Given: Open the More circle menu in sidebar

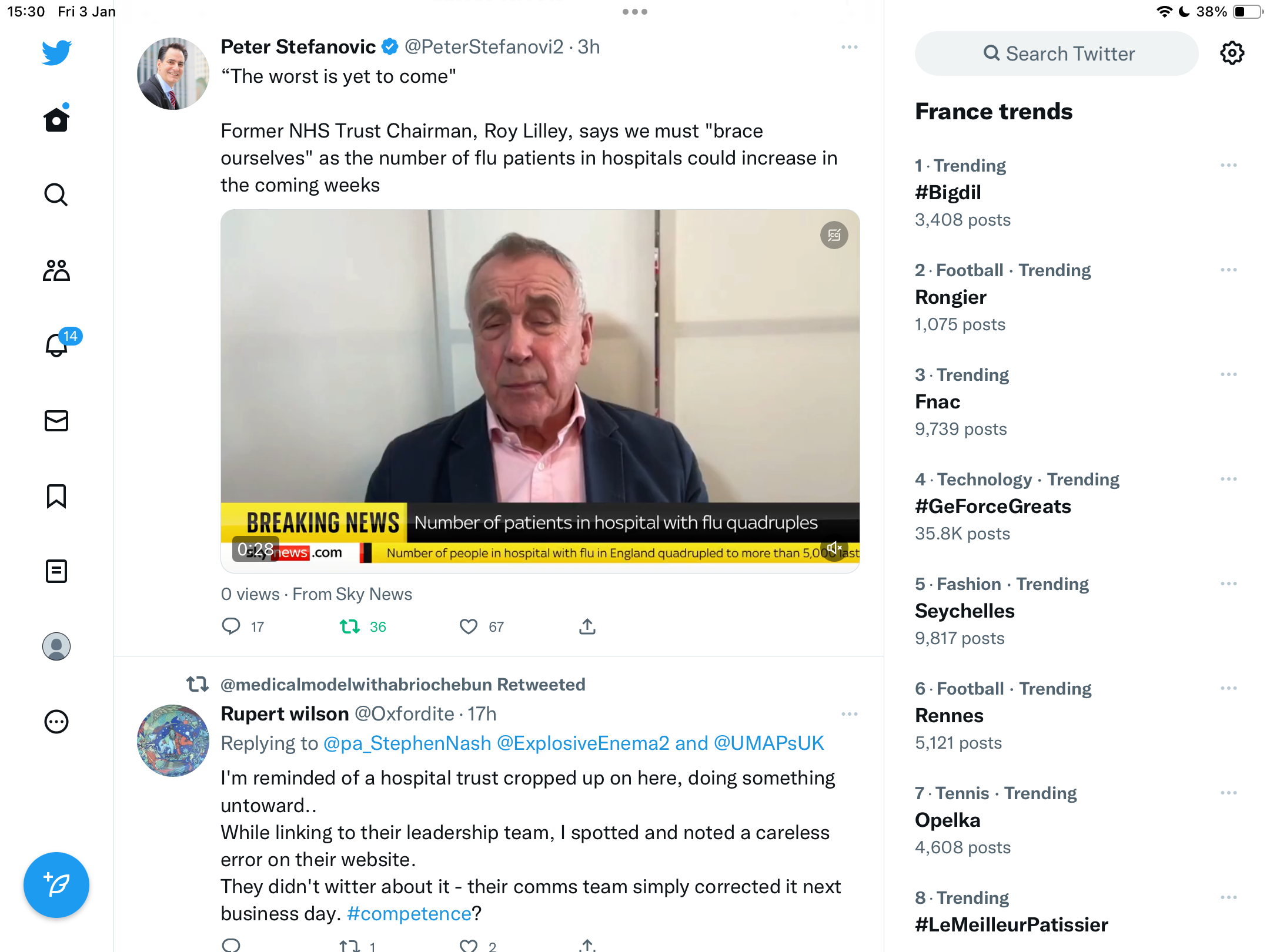Looking at the screenshot, I should (x=56, y=722).
